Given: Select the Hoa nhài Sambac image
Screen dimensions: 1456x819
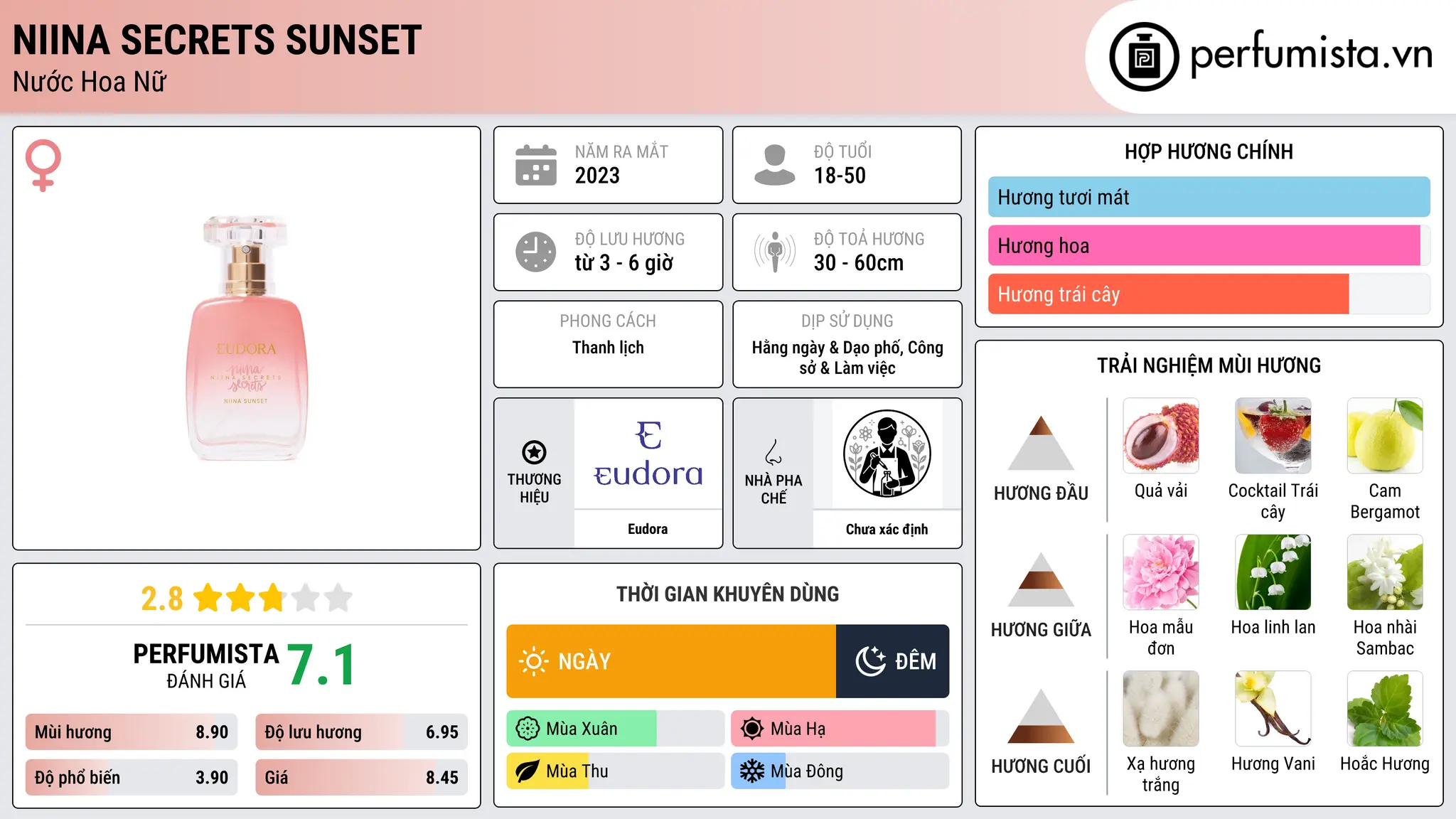Looking at the screenshot, I should click(x=1385, y=572).
